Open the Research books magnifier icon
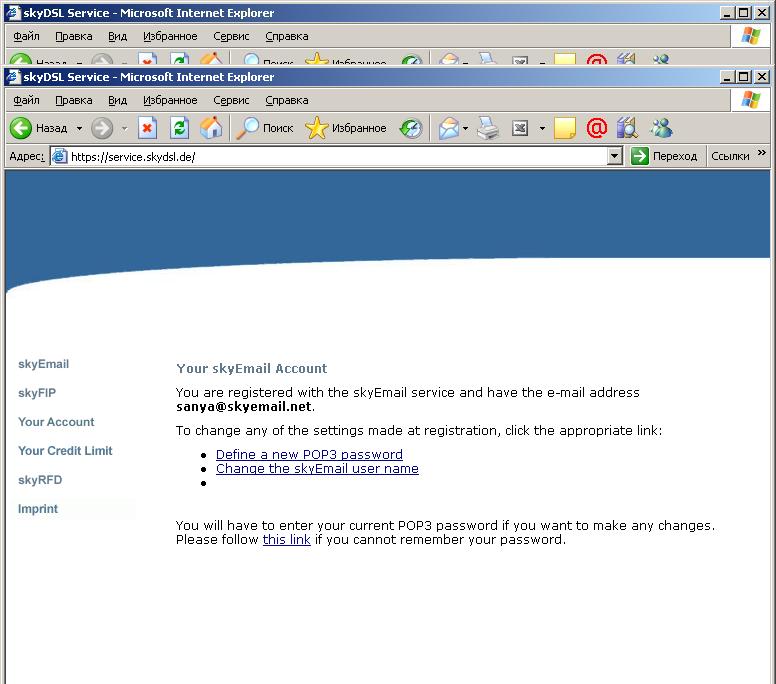 (x=627, y=128)
